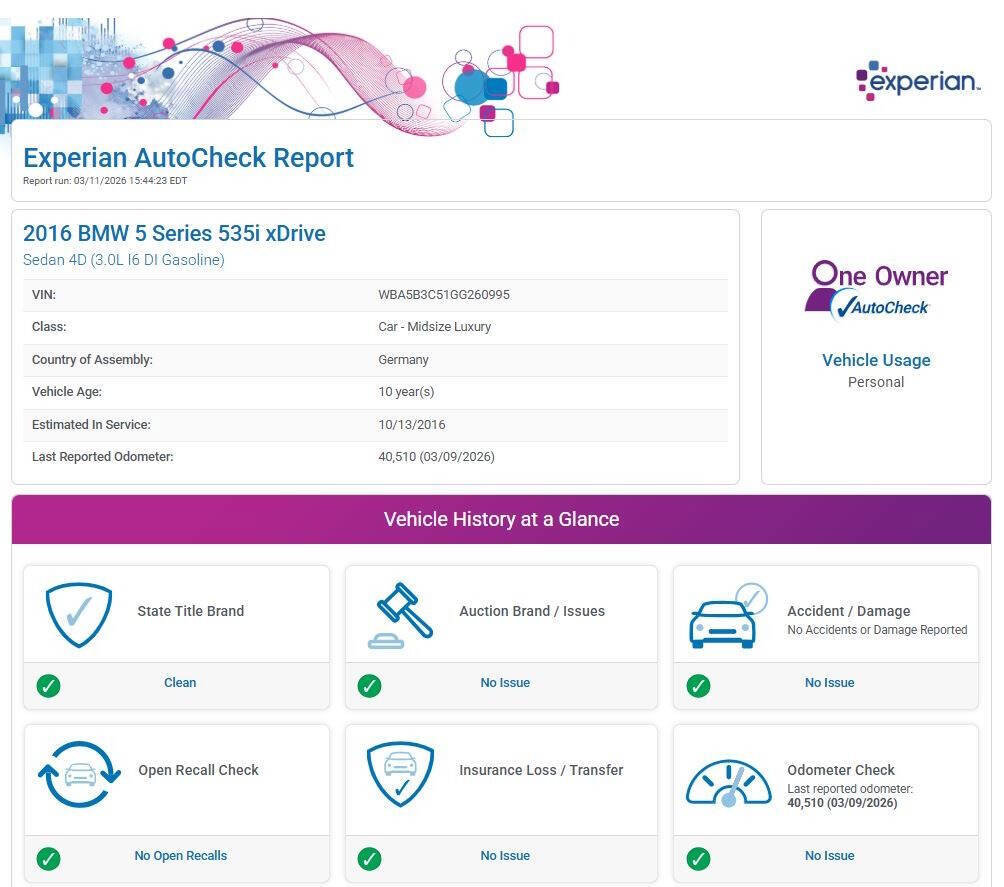Click the Open Recall Check arrows icon

79,774
